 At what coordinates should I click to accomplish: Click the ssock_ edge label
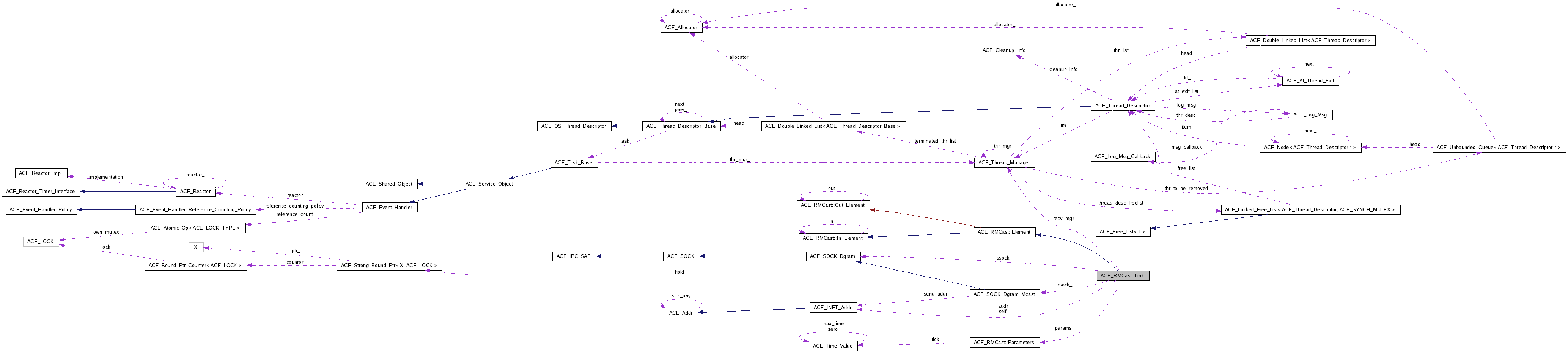click(1004, 258)
